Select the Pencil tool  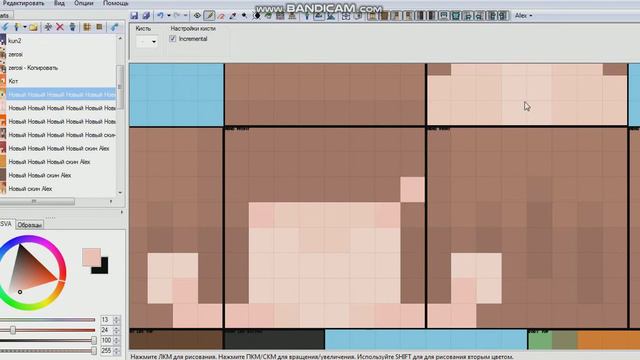tap(209, 16)
